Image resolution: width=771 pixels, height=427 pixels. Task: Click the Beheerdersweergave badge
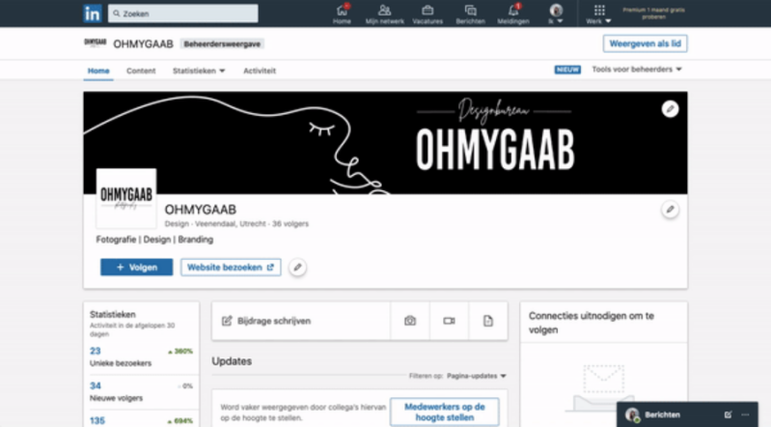[222, 44]
